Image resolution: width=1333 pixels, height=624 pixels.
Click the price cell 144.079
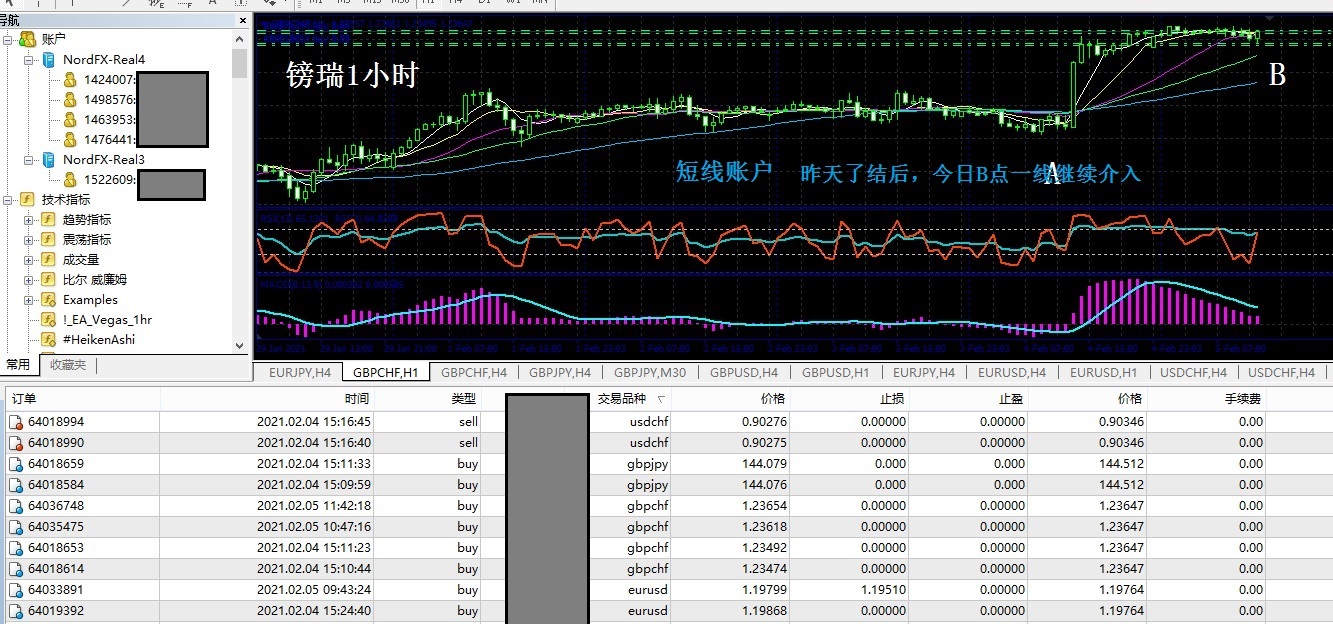764,464
